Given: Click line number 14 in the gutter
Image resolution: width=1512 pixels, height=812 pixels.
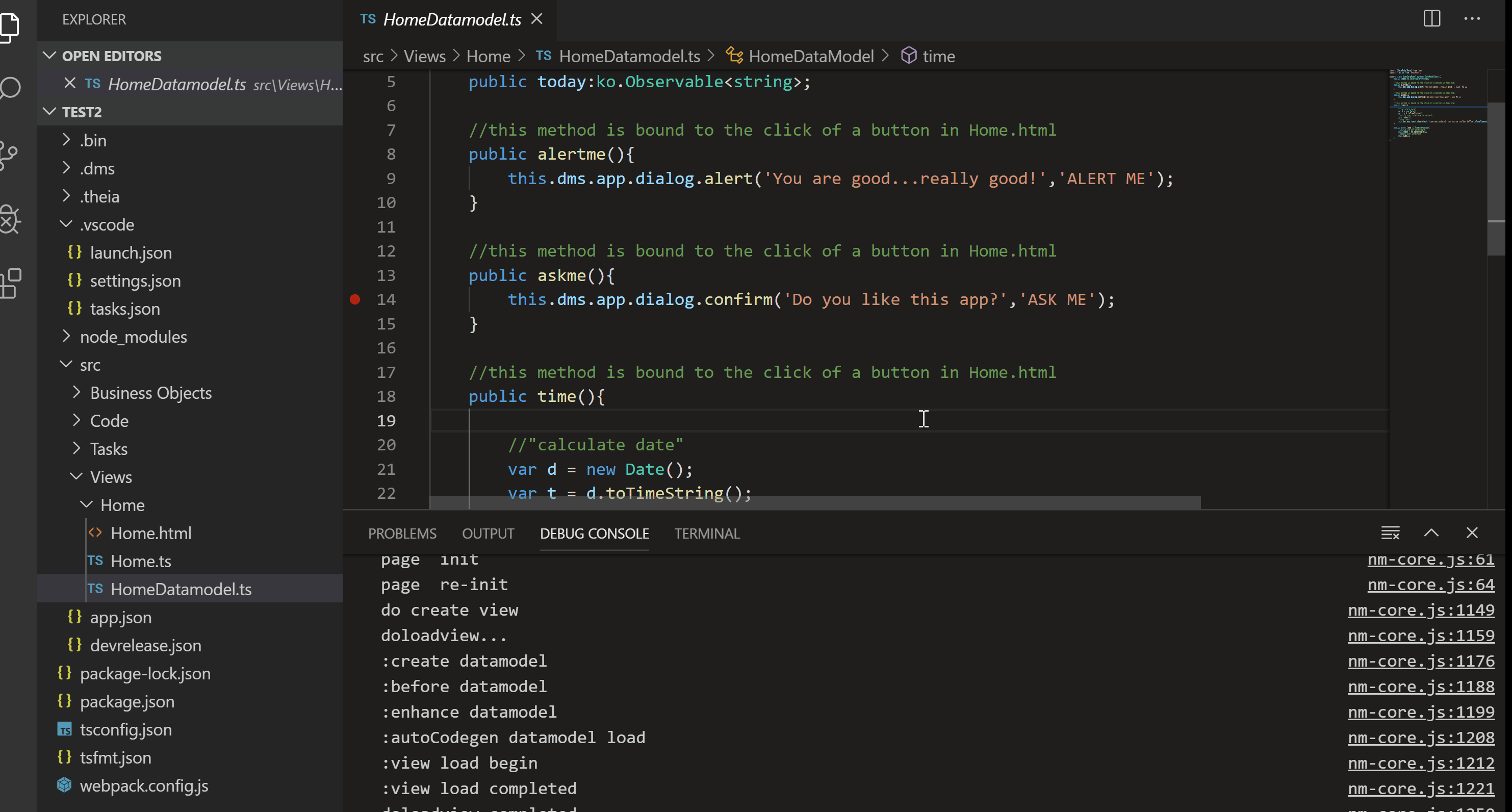Looking at the screenshot, I should 386,299.
